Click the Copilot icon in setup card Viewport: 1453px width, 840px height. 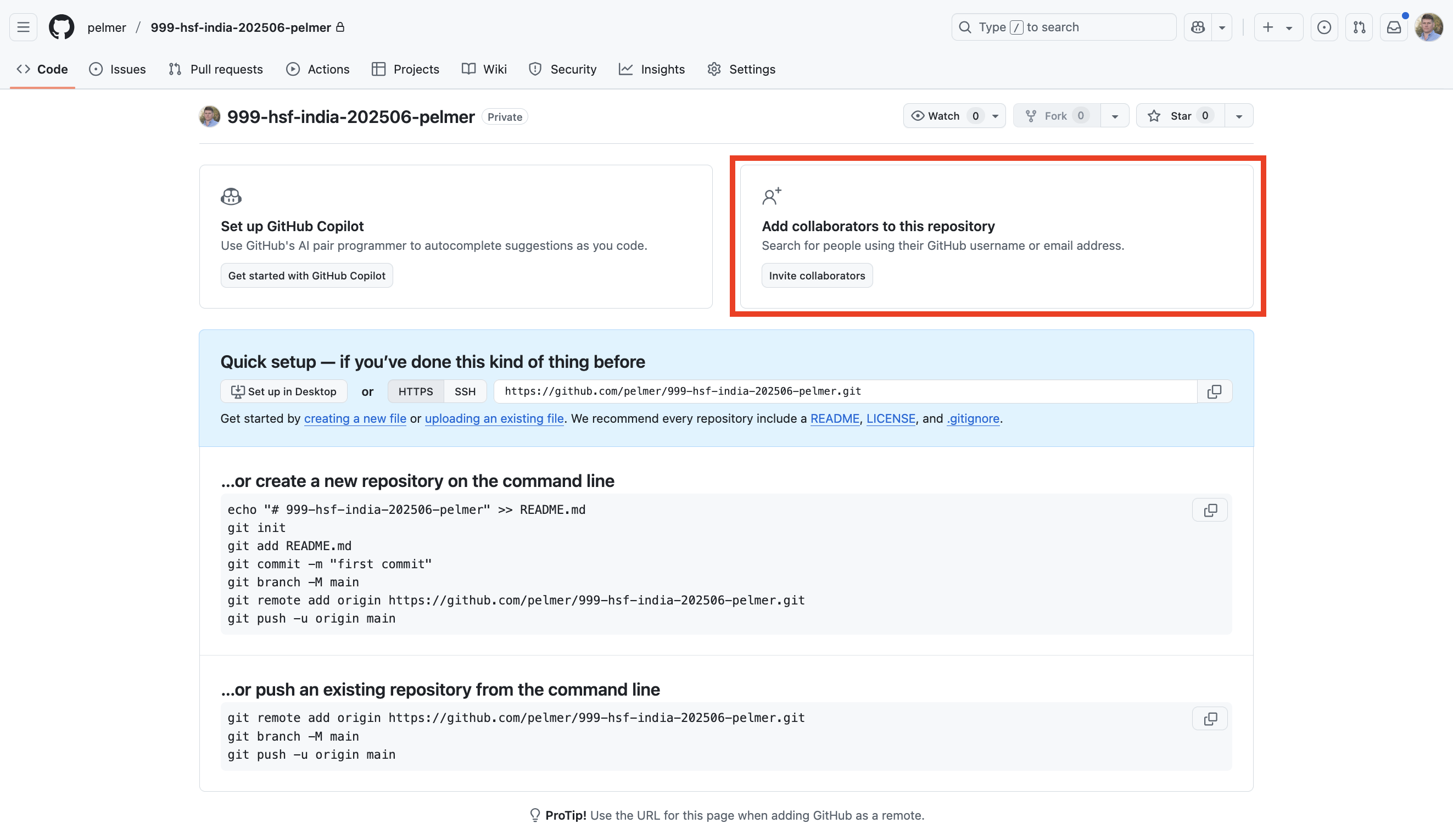click(x=231, y=197)
